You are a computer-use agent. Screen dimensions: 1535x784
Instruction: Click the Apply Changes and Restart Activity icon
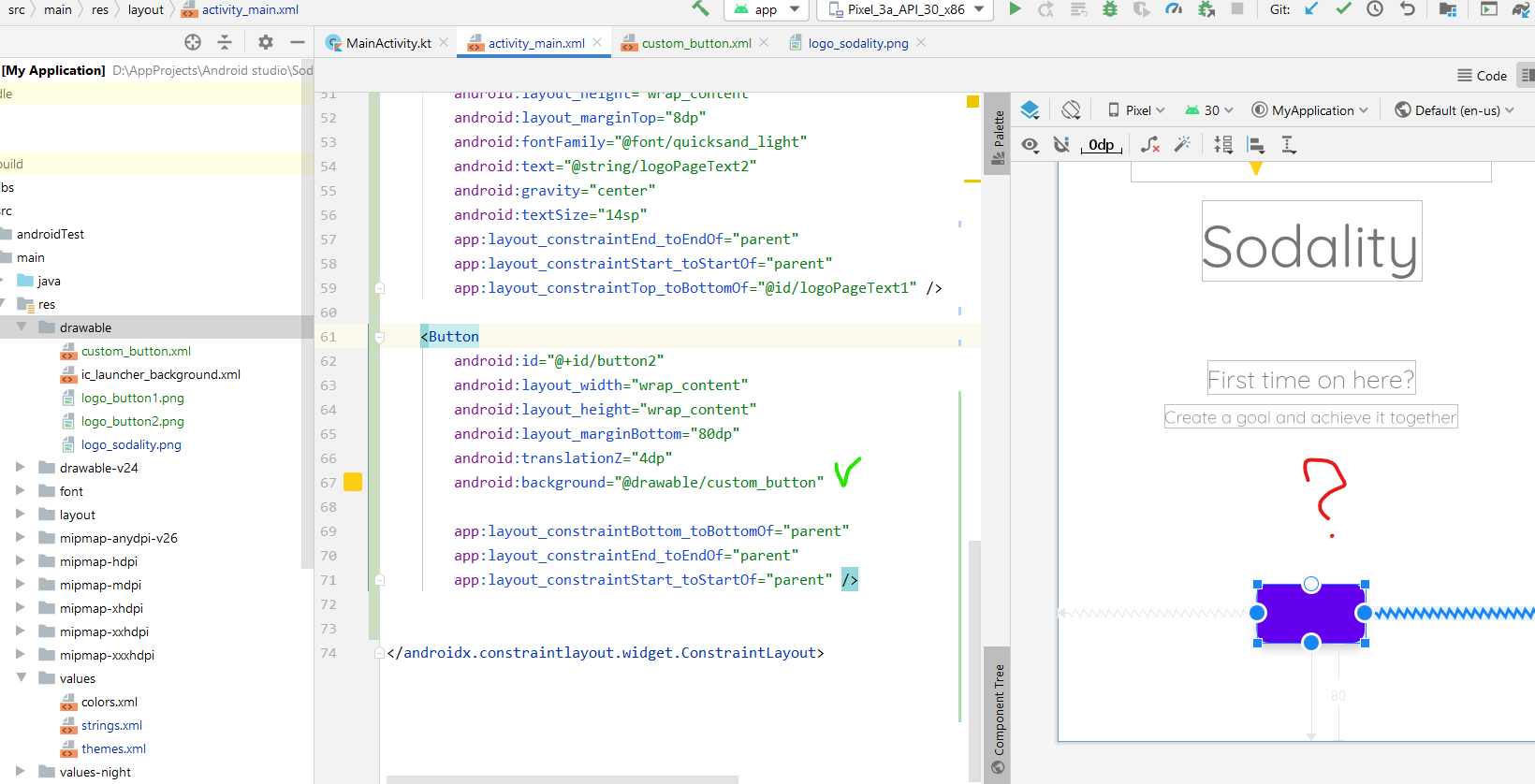[1046, 9]
